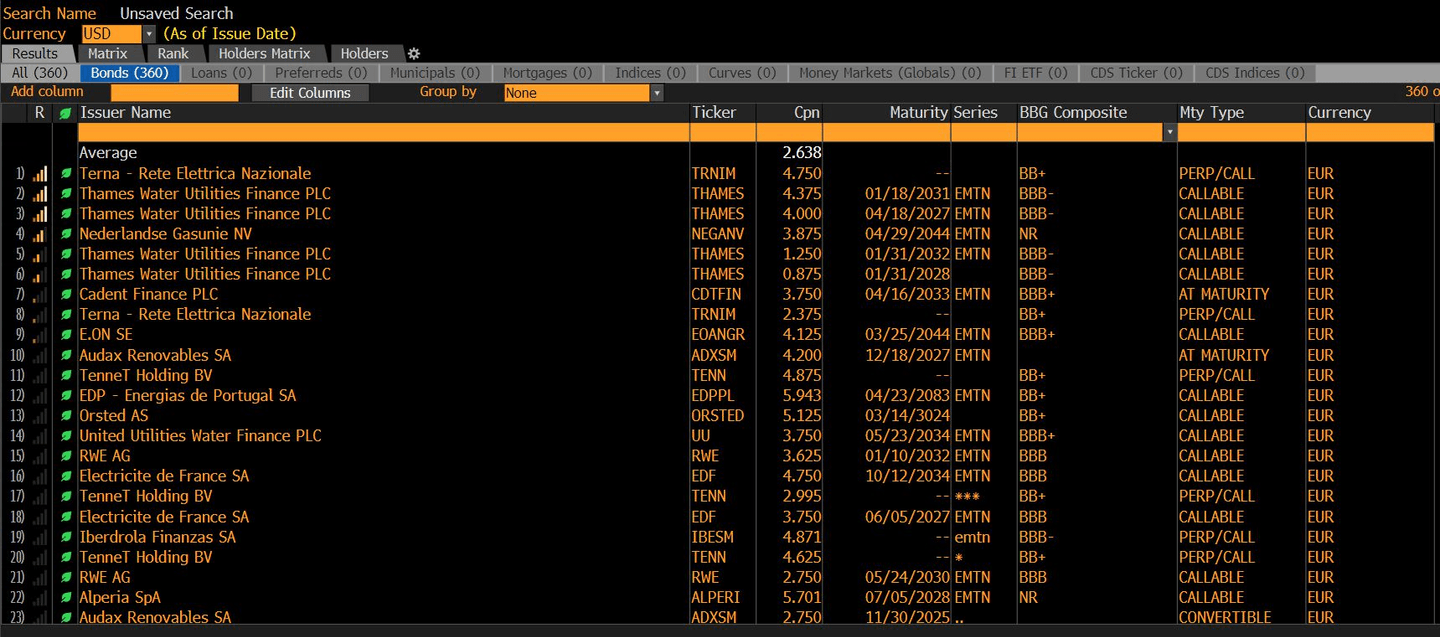Switch to the Holders Matrix tab
The image size is (1440, 637).
pyautogui.click(x=264, y=54)
